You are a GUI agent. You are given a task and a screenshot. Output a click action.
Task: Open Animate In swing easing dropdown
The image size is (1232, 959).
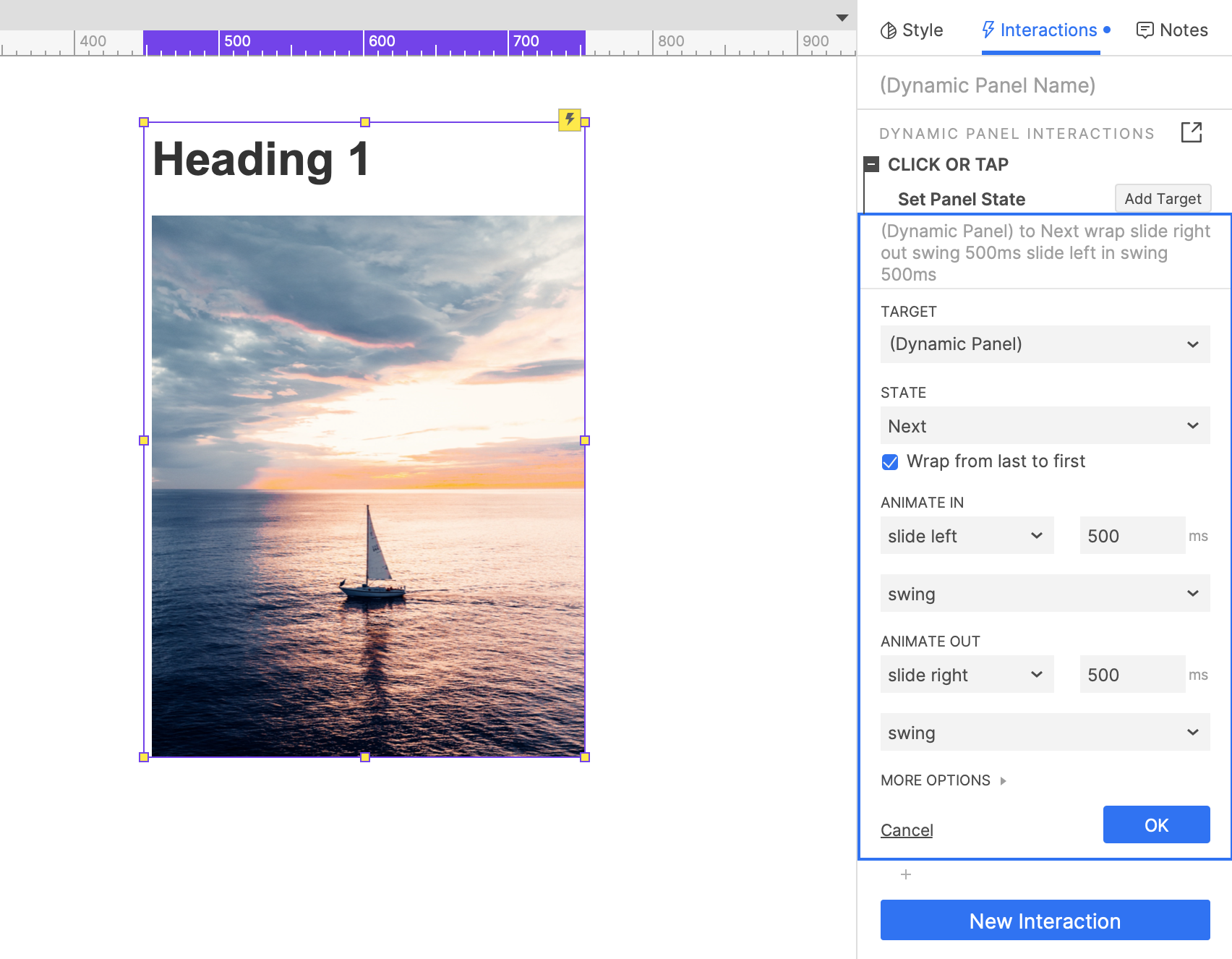tap(1045, 594)
